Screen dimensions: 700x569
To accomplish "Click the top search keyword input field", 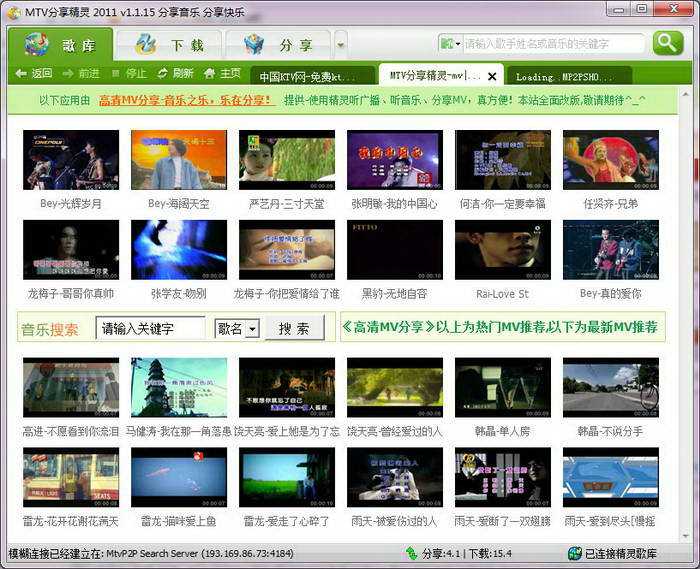I will pyautogui.click(x=554, y=44).
